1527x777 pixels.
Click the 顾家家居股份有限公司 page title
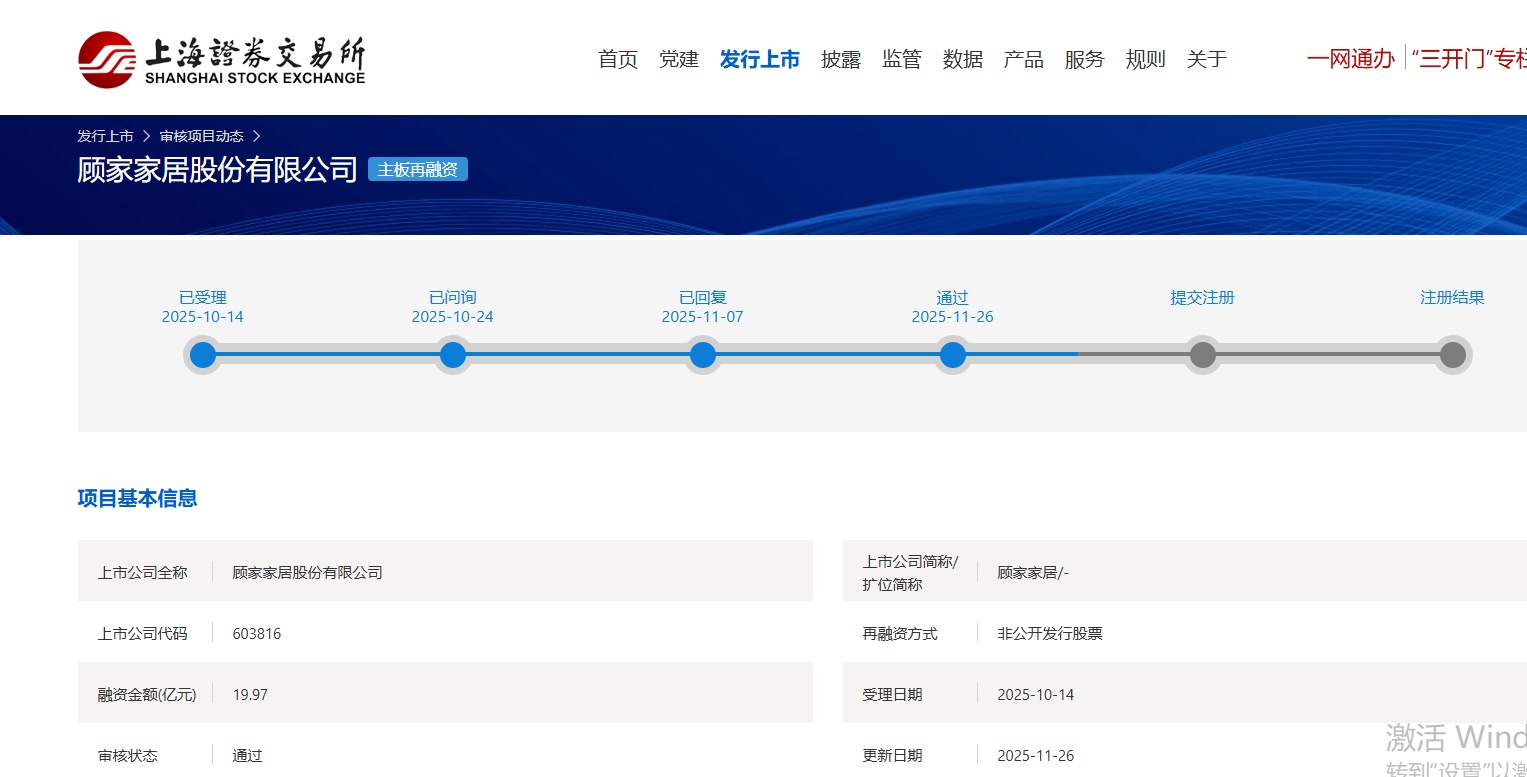click(x=218, y=170)
